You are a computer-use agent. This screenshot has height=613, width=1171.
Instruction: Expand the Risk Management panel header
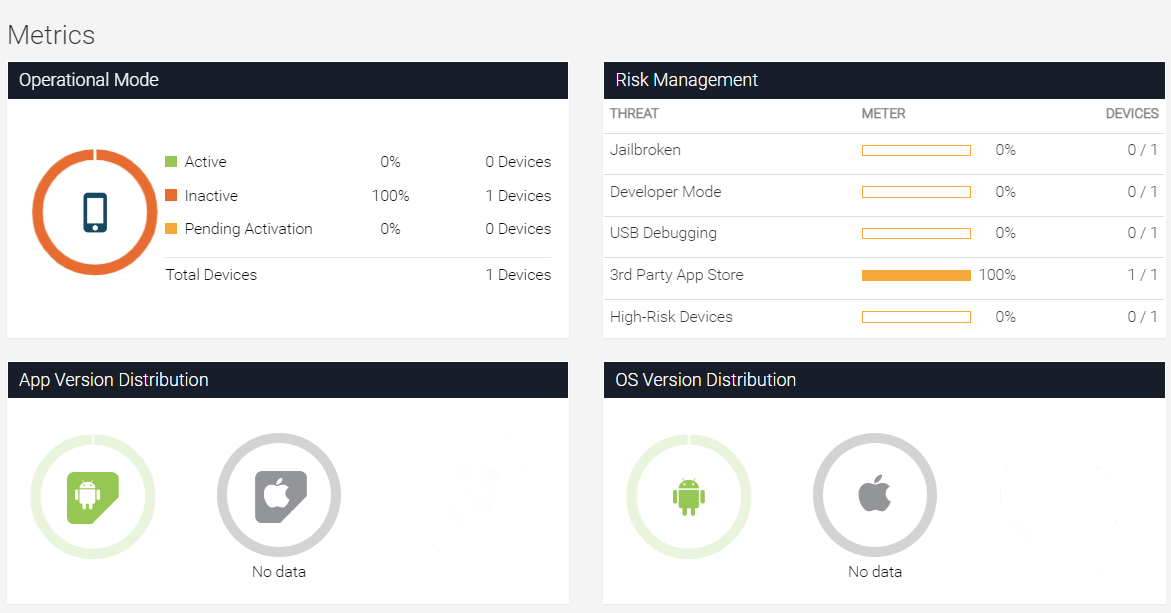pyautogui.click(x=884, y=80)
